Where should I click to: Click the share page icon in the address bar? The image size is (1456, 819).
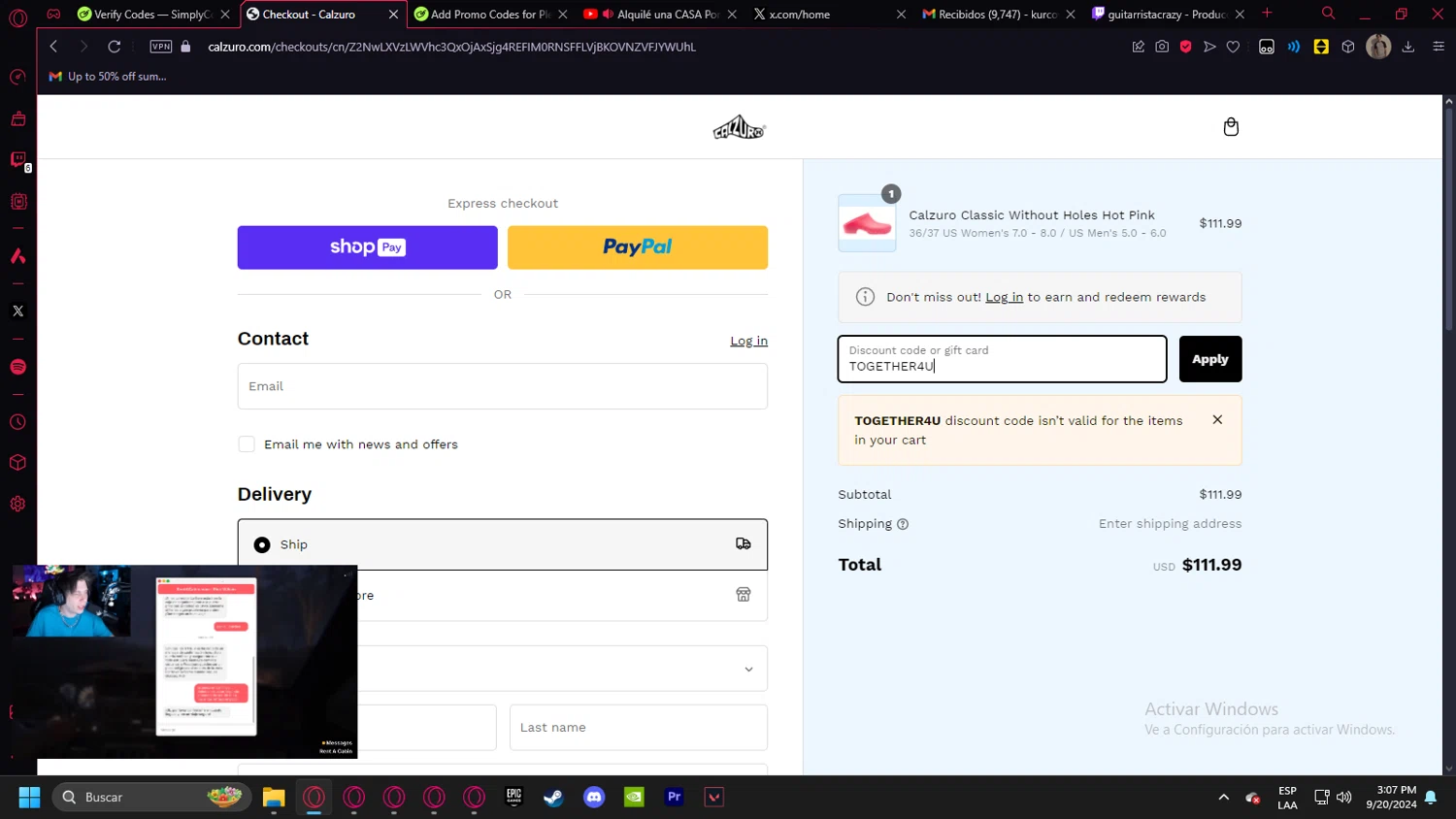point(1139,47)
